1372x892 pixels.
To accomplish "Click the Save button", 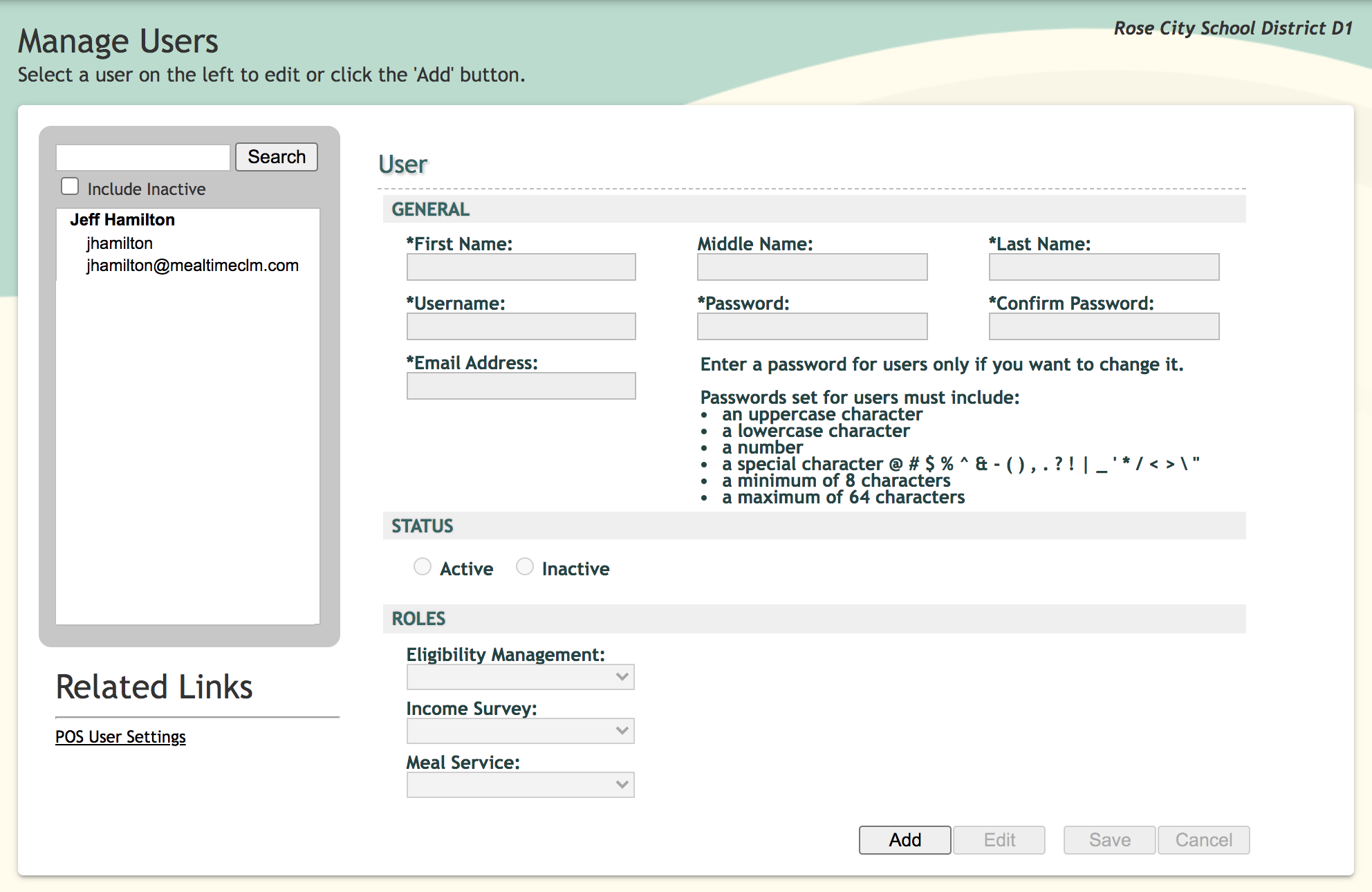I will 1109,840.
